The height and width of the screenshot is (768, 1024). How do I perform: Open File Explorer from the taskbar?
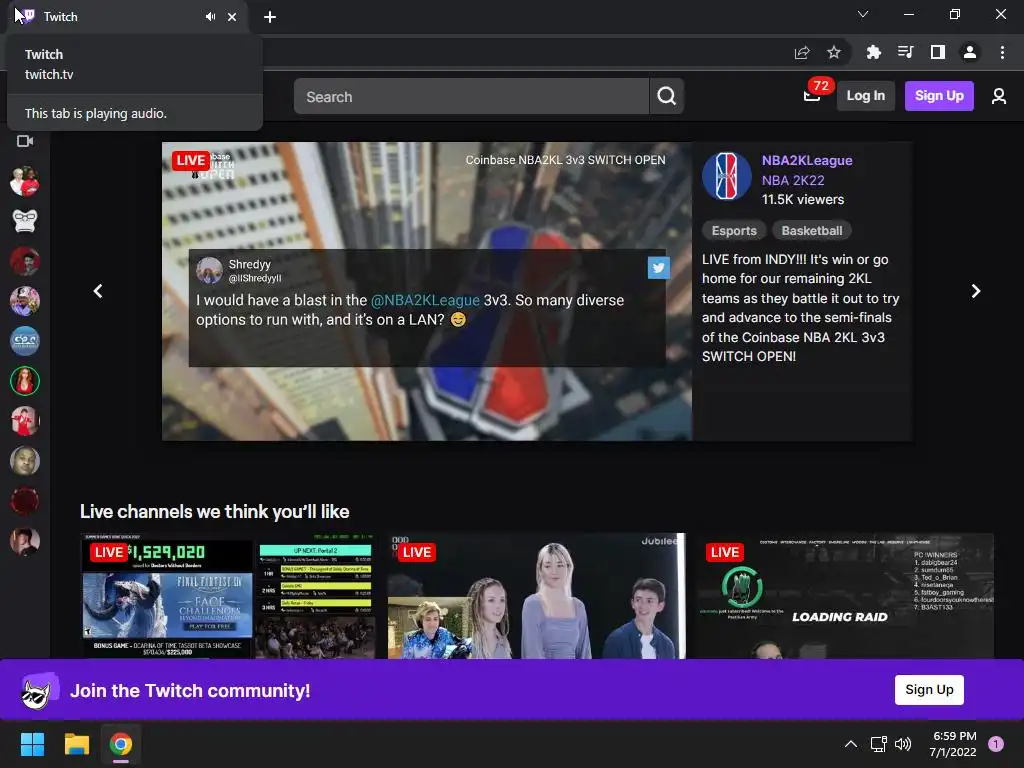pos(76,744)
